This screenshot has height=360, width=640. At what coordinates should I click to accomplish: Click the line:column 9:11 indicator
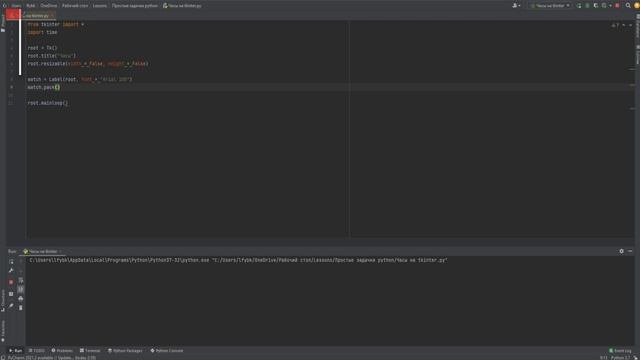pyautogui.click(x=604, y=358)
